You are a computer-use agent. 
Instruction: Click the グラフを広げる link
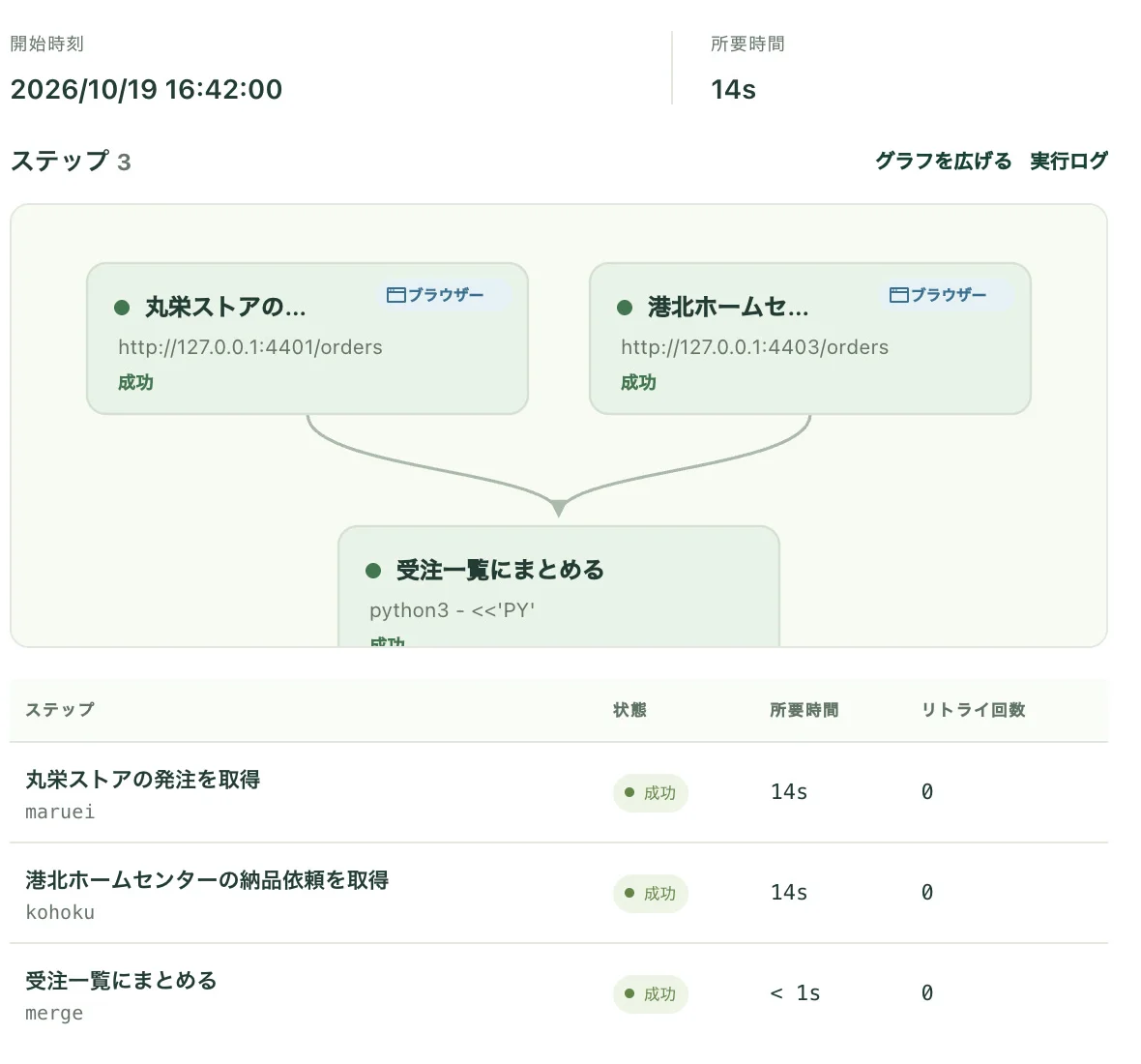[943, 161]
